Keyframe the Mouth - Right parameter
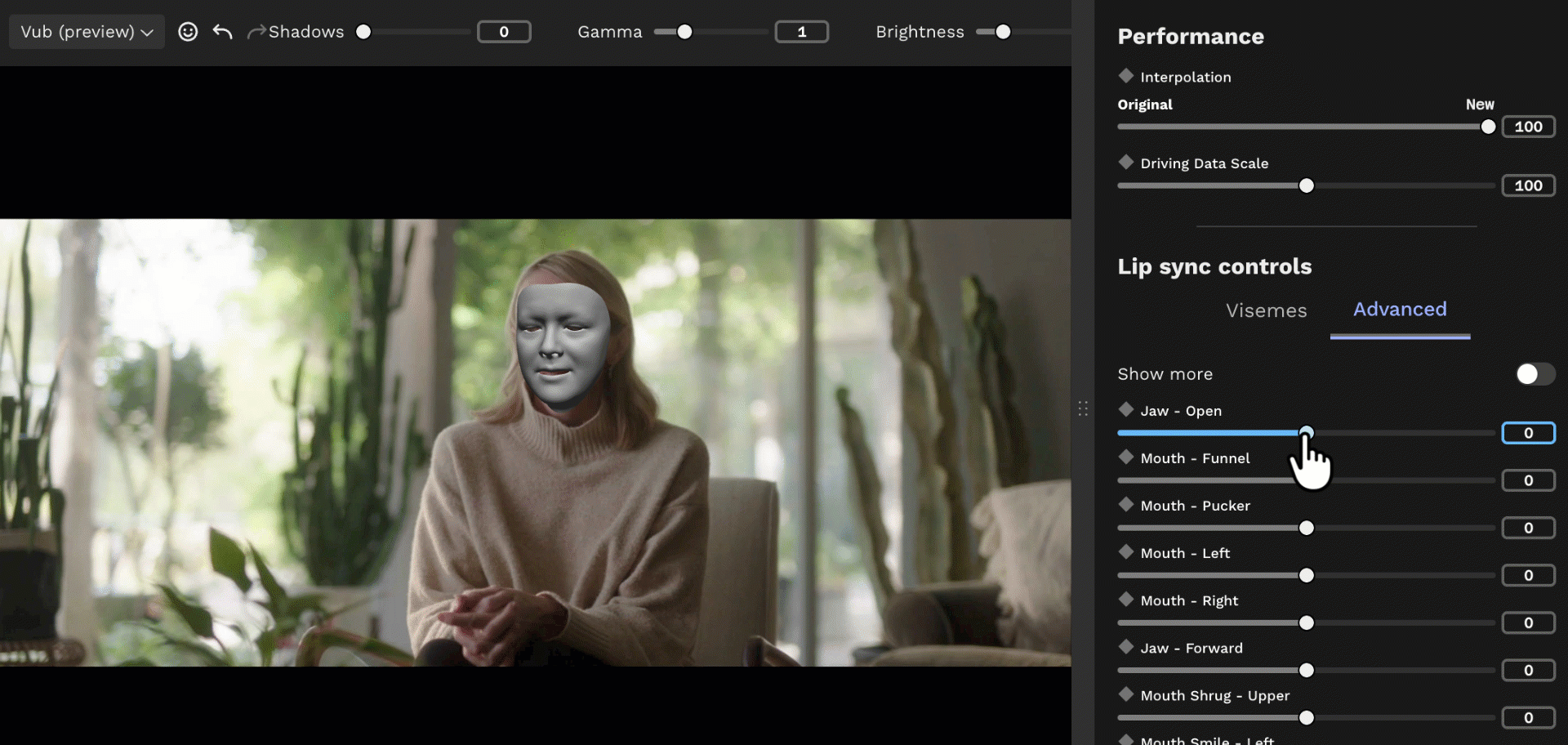 (x=1126, y=600)
